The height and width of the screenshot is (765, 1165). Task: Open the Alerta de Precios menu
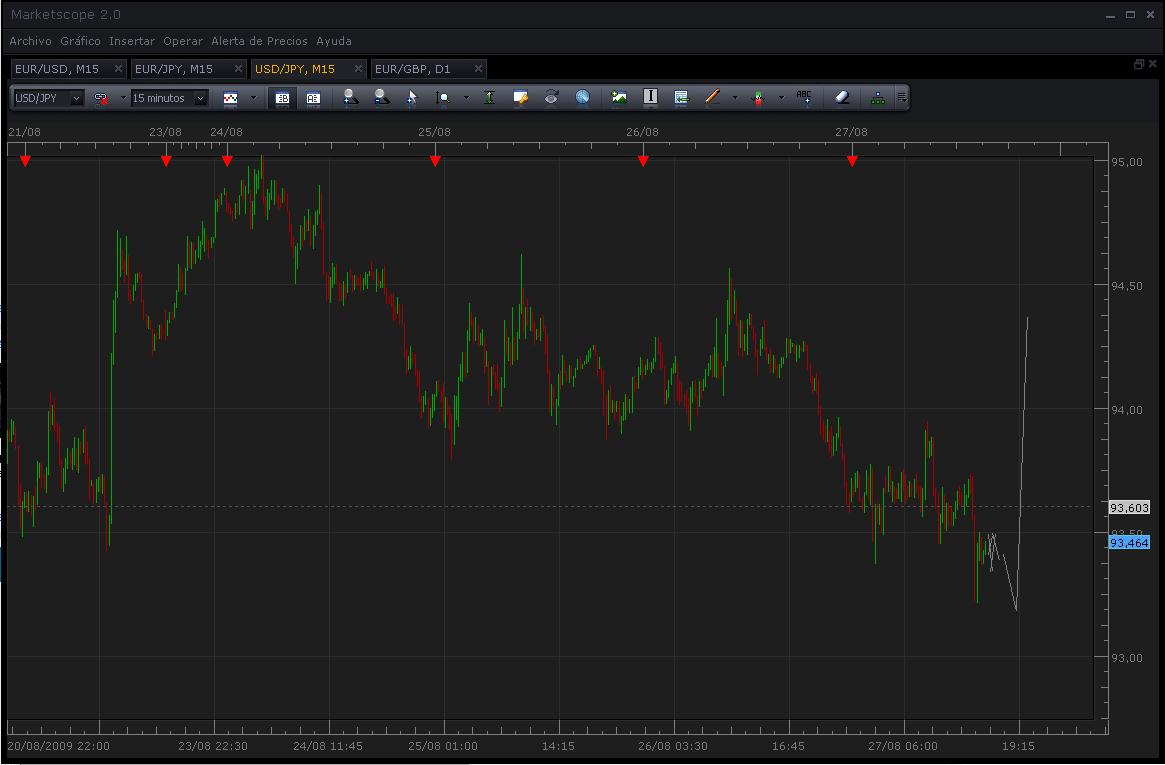(x=259, y=41)
